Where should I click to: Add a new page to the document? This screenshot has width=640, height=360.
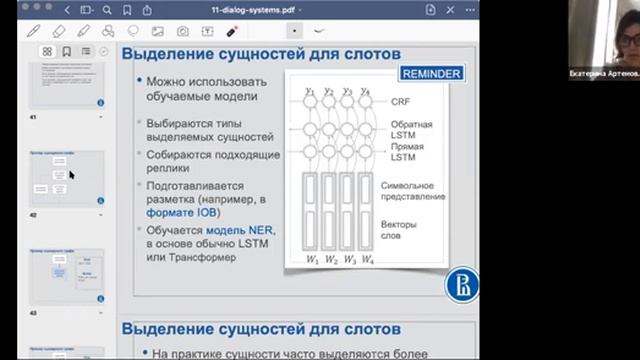pyautogui.click(x=430, y=9)
